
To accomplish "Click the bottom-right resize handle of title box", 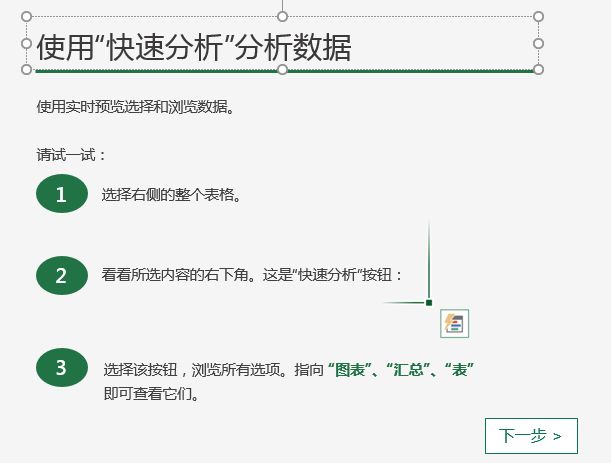I will coord(538,70).
